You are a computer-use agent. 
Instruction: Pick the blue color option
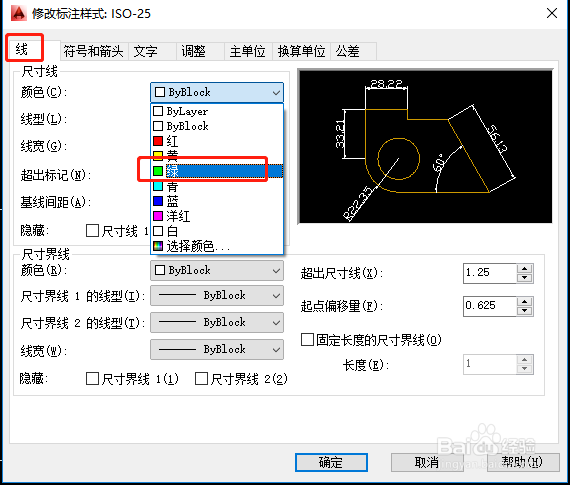coord(217,201)
